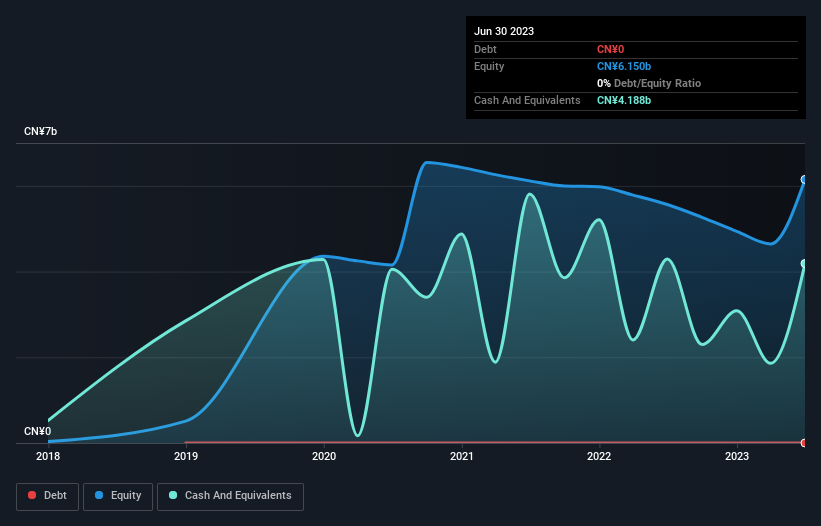Toggle the Equity legend button
Screen dimensions: 821x526
click(x=118, y=496)
